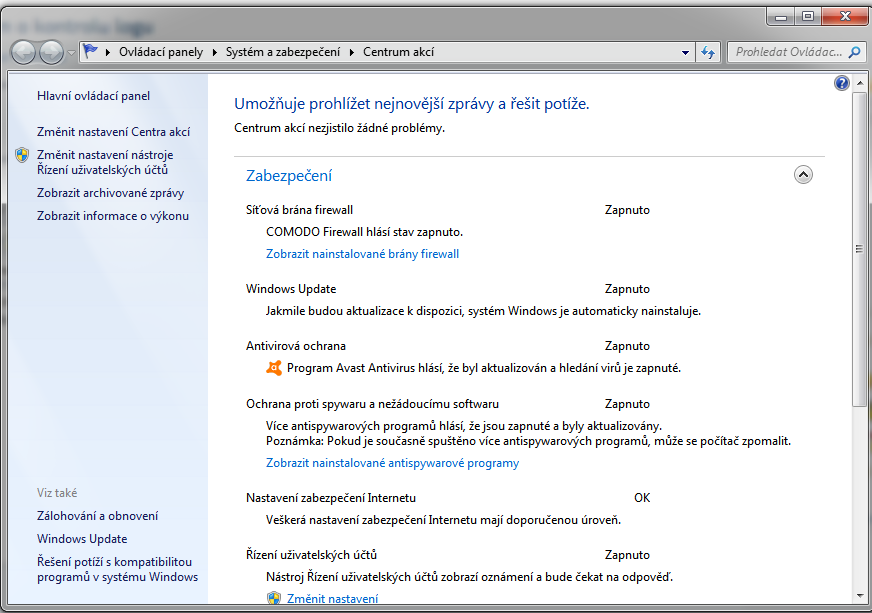Viewport: 872px width, 613px height.
Task: Click the refresh button next to address bar
Action: pos(708,52)
